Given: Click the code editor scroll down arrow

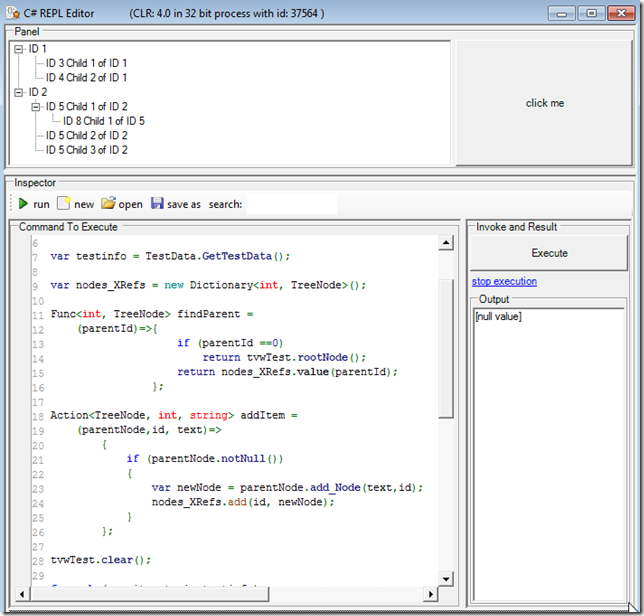Looking at the screenshot, I should click(x=446, y=579).
